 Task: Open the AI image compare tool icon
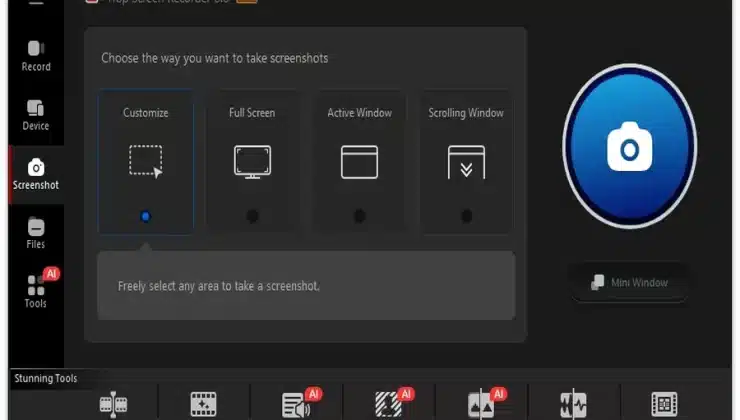[481, 404]
